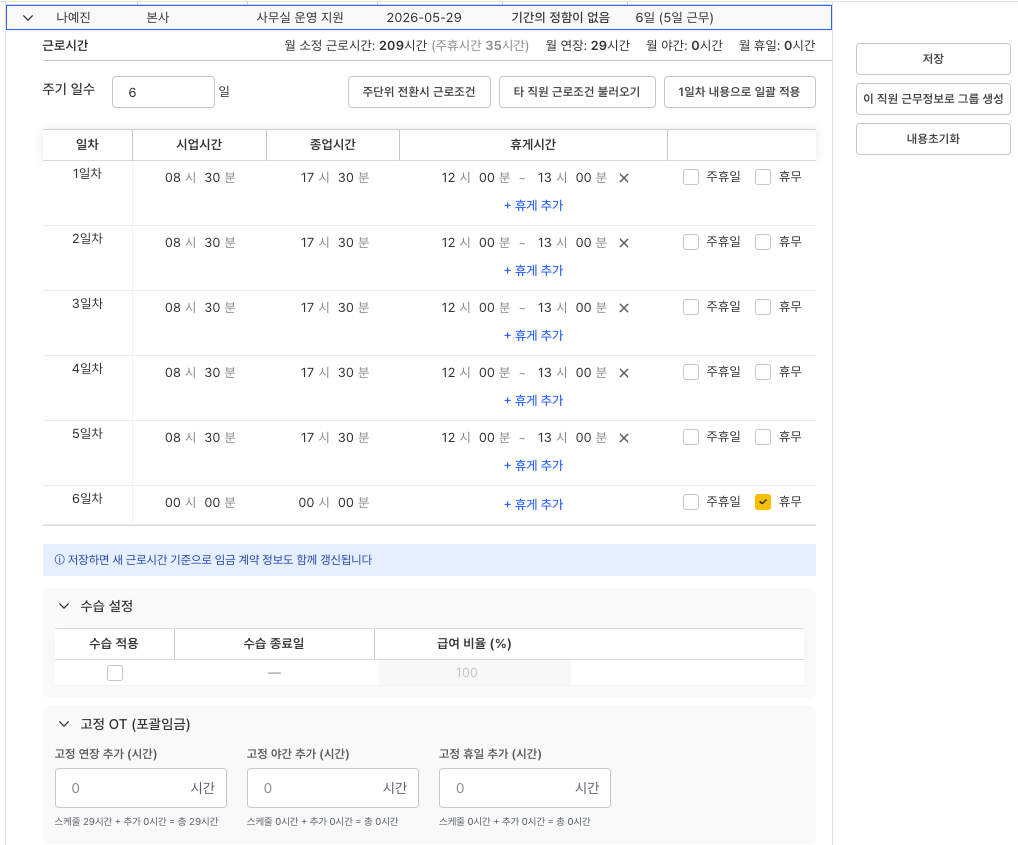Check 휴무 for 4일차
1018x845 pixels.
(763, 372)
